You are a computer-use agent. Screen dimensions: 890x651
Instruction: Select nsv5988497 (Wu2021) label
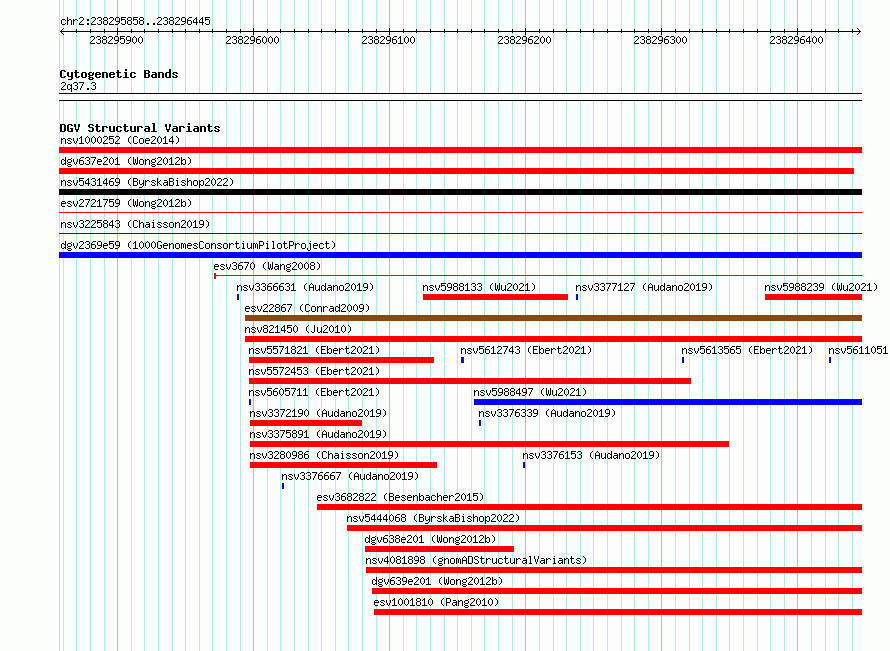[x=530, y=392]
